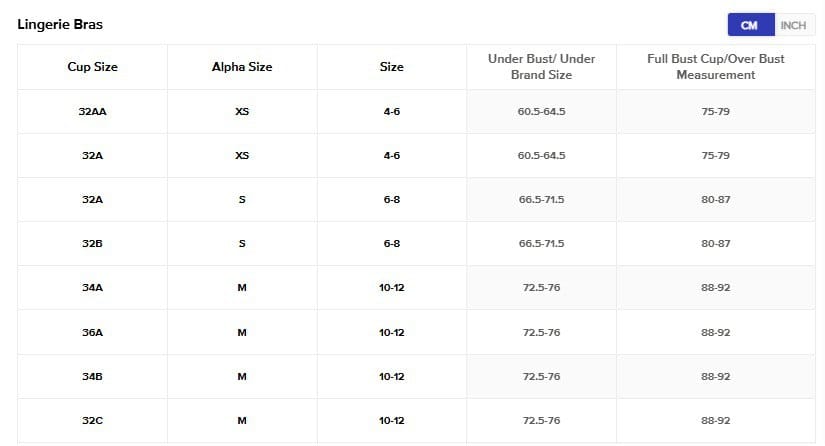
Task: Click the 36A cup size cell
Action: tap(92, 332)
